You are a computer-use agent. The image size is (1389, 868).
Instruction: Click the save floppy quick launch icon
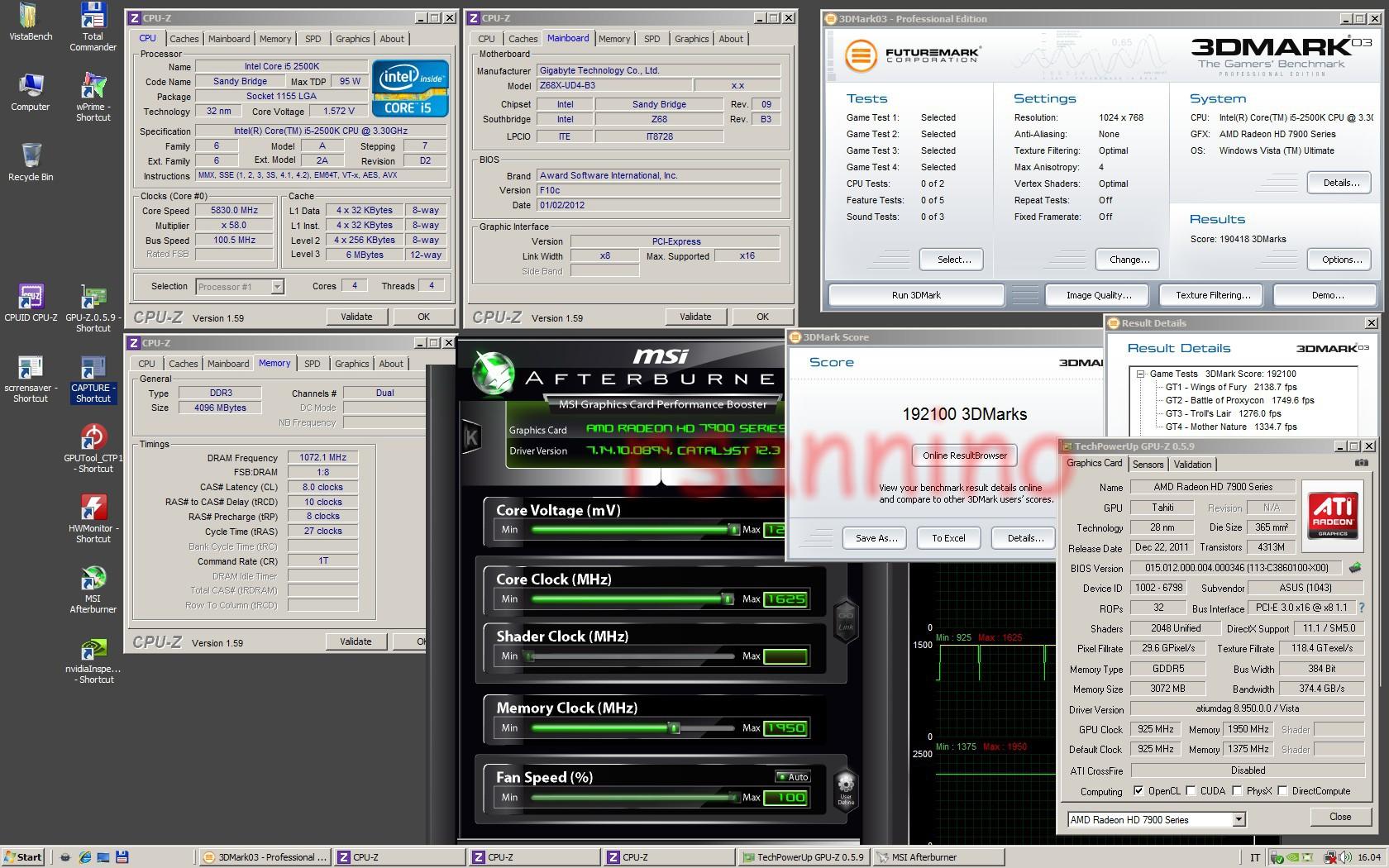(122, 857)
